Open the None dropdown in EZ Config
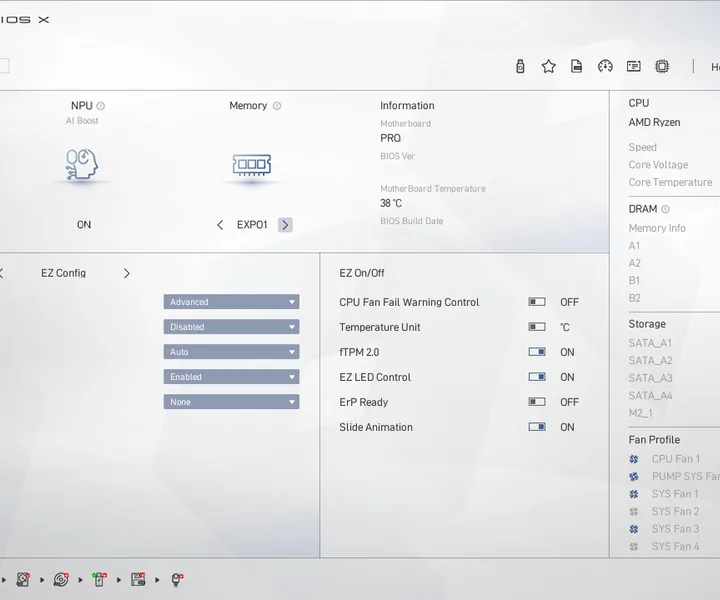Viewport: 720px width, 600px height. (231, 402)
